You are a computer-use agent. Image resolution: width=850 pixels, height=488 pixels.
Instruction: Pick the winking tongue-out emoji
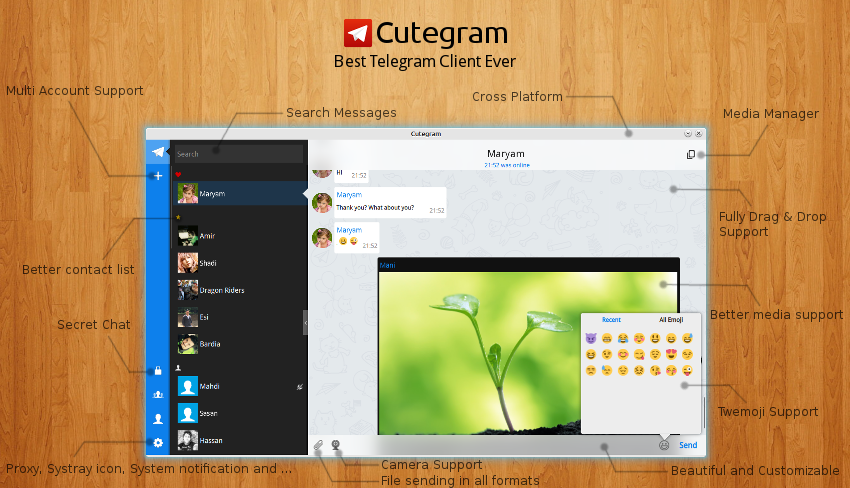pos(687,370)
